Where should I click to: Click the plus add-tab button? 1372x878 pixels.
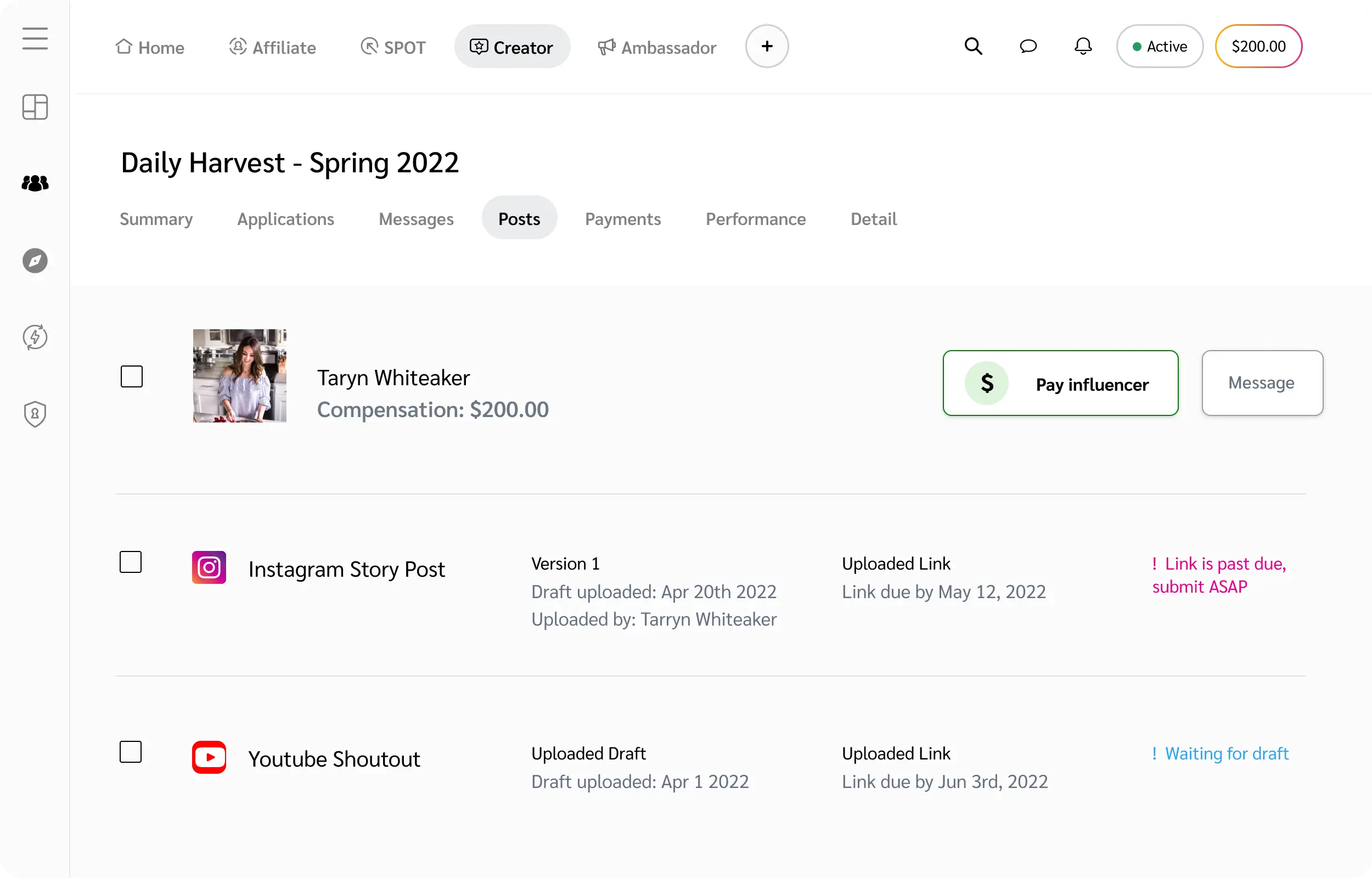click(x=767, y=46)
